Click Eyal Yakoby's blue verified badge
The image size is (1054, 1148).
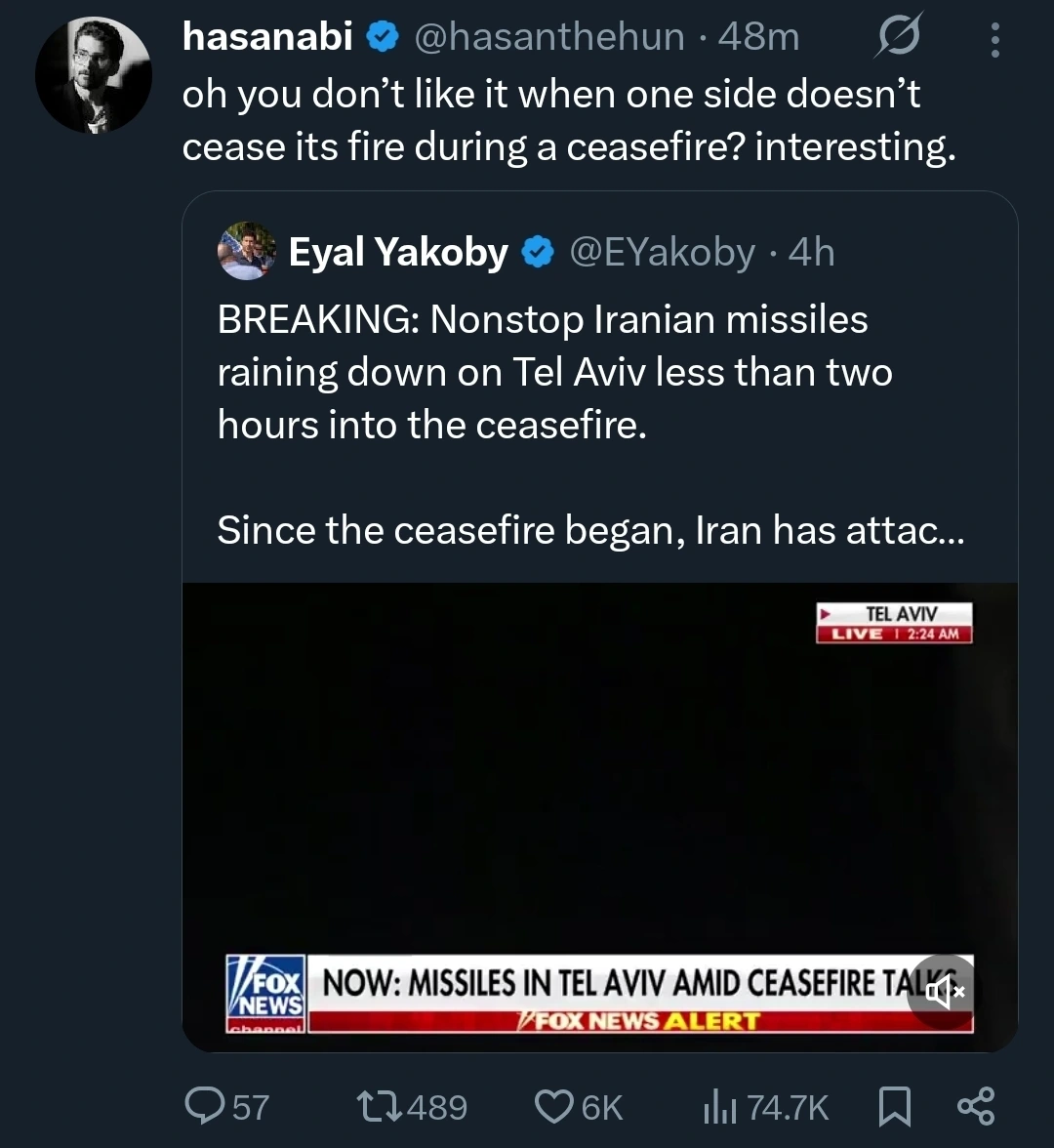pyautogui.click(x=537, y=254)
